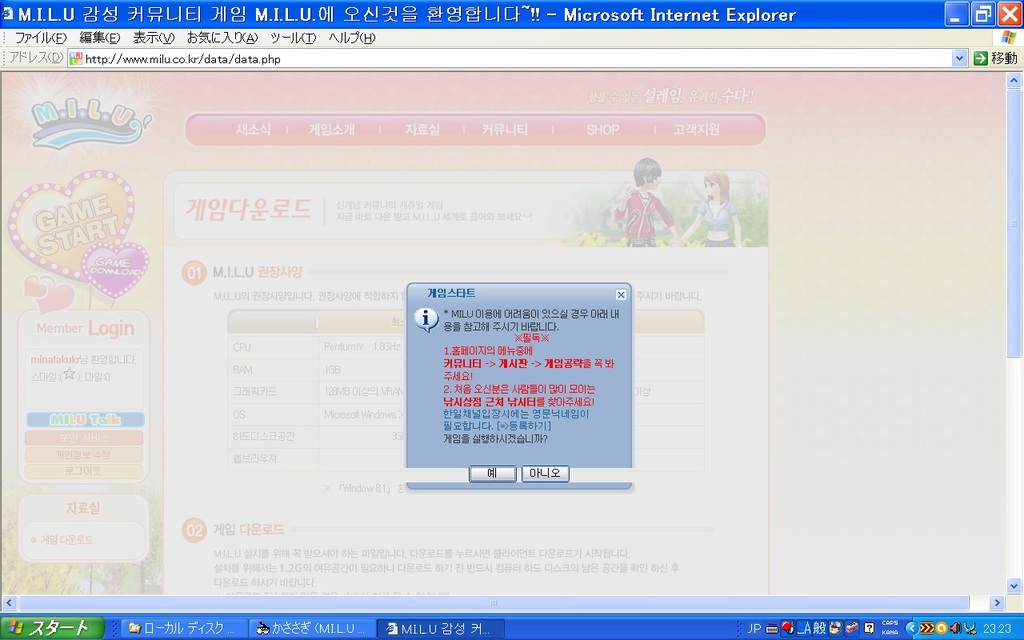Click the M.I.L.U logo on the page
The height and width of the screenshot is (640, 1024).
click(x=91, y=122)
